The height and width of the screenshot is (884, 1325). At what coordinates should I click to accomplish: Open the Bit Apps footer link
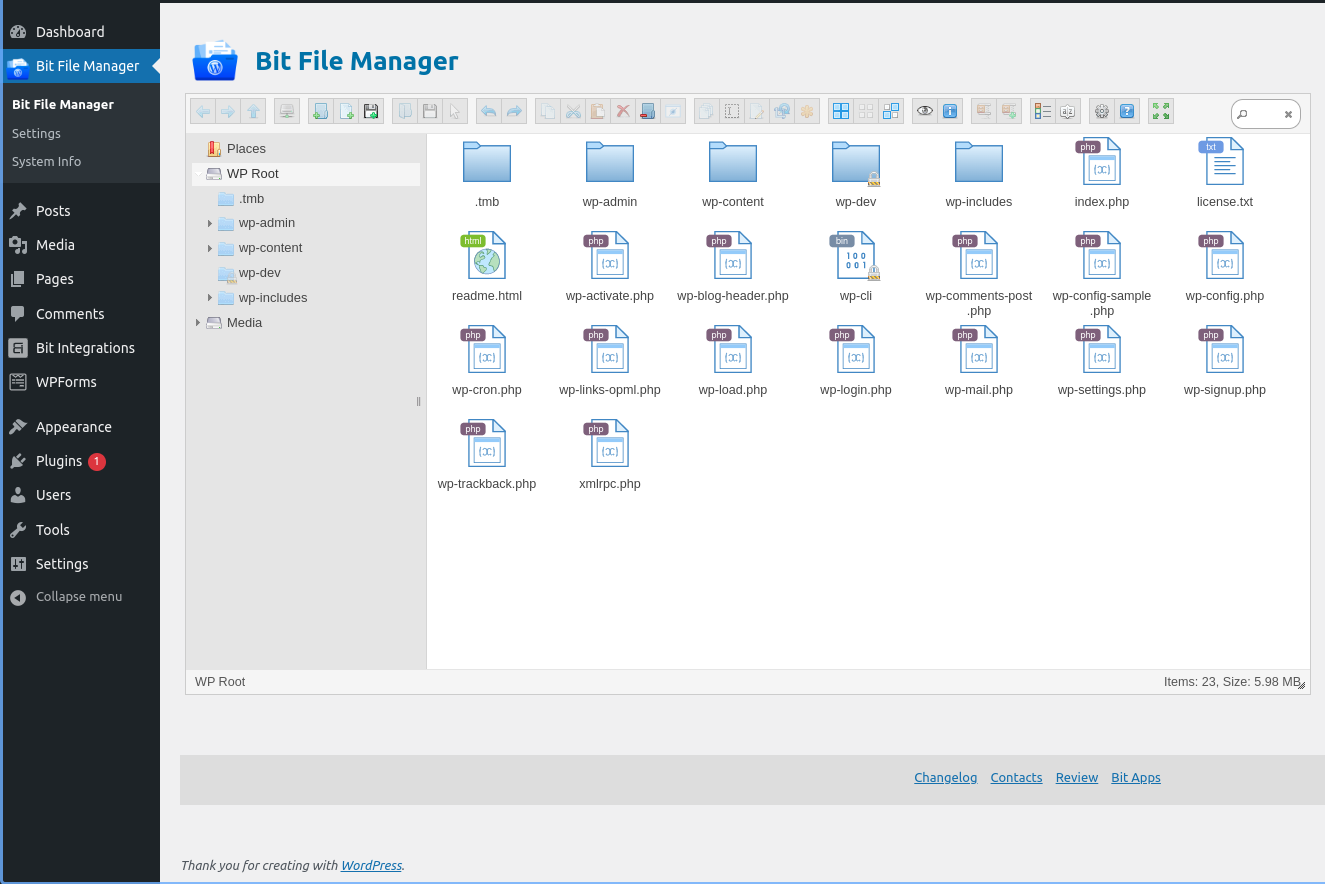(1136, 777)
